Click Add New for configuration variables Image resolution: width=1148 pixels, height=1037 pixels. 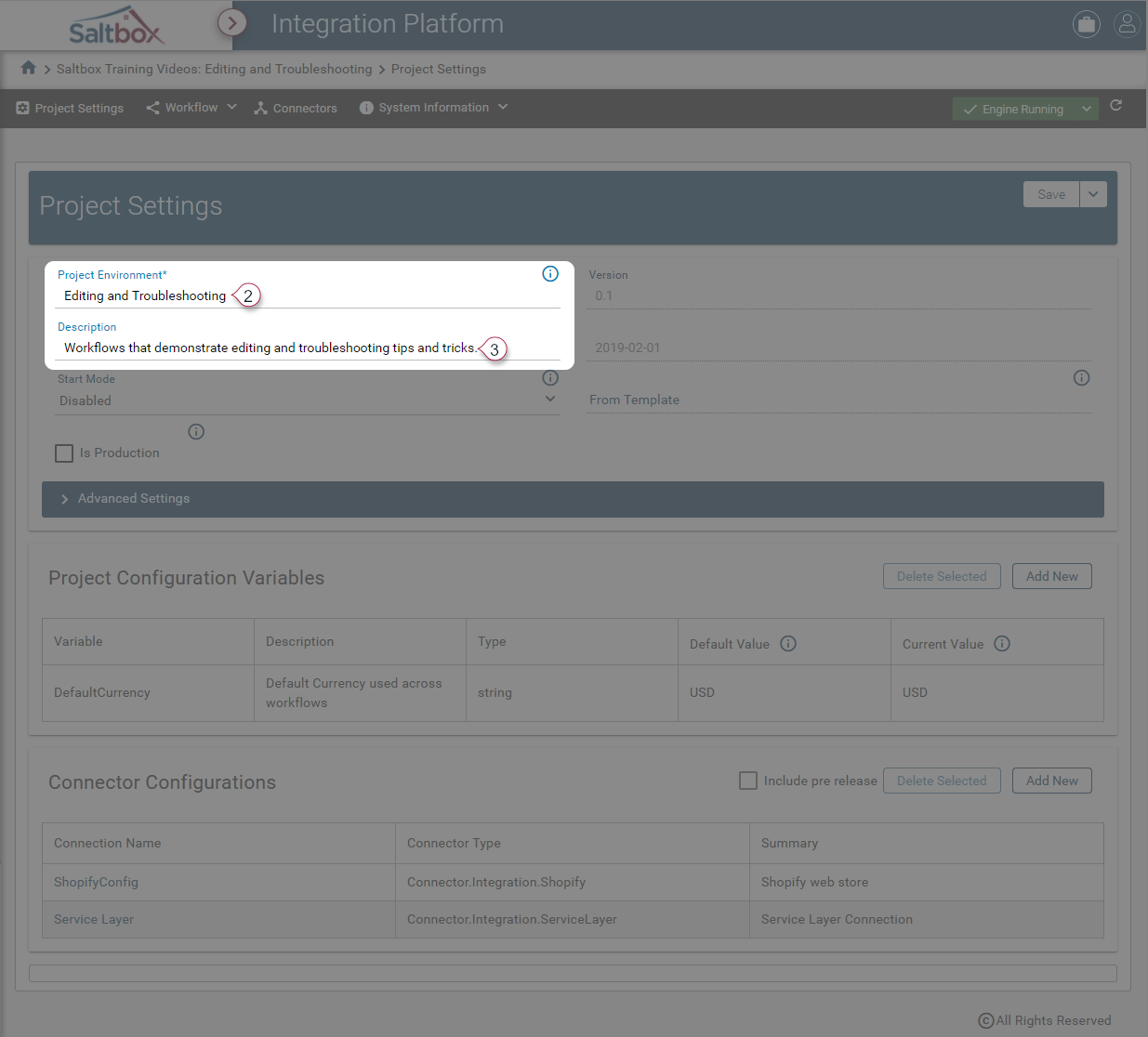coord(1052,576)
